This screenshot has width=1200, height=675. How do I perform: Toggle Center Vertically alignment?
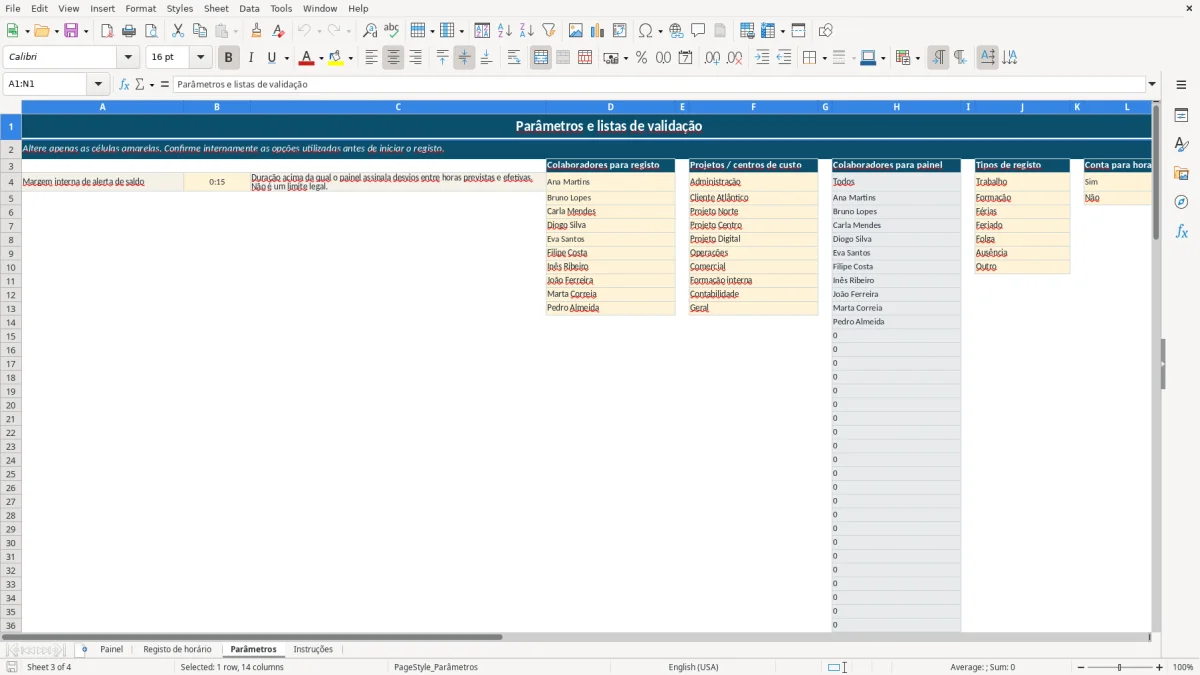pyautogui.click(x=464, y=58)
